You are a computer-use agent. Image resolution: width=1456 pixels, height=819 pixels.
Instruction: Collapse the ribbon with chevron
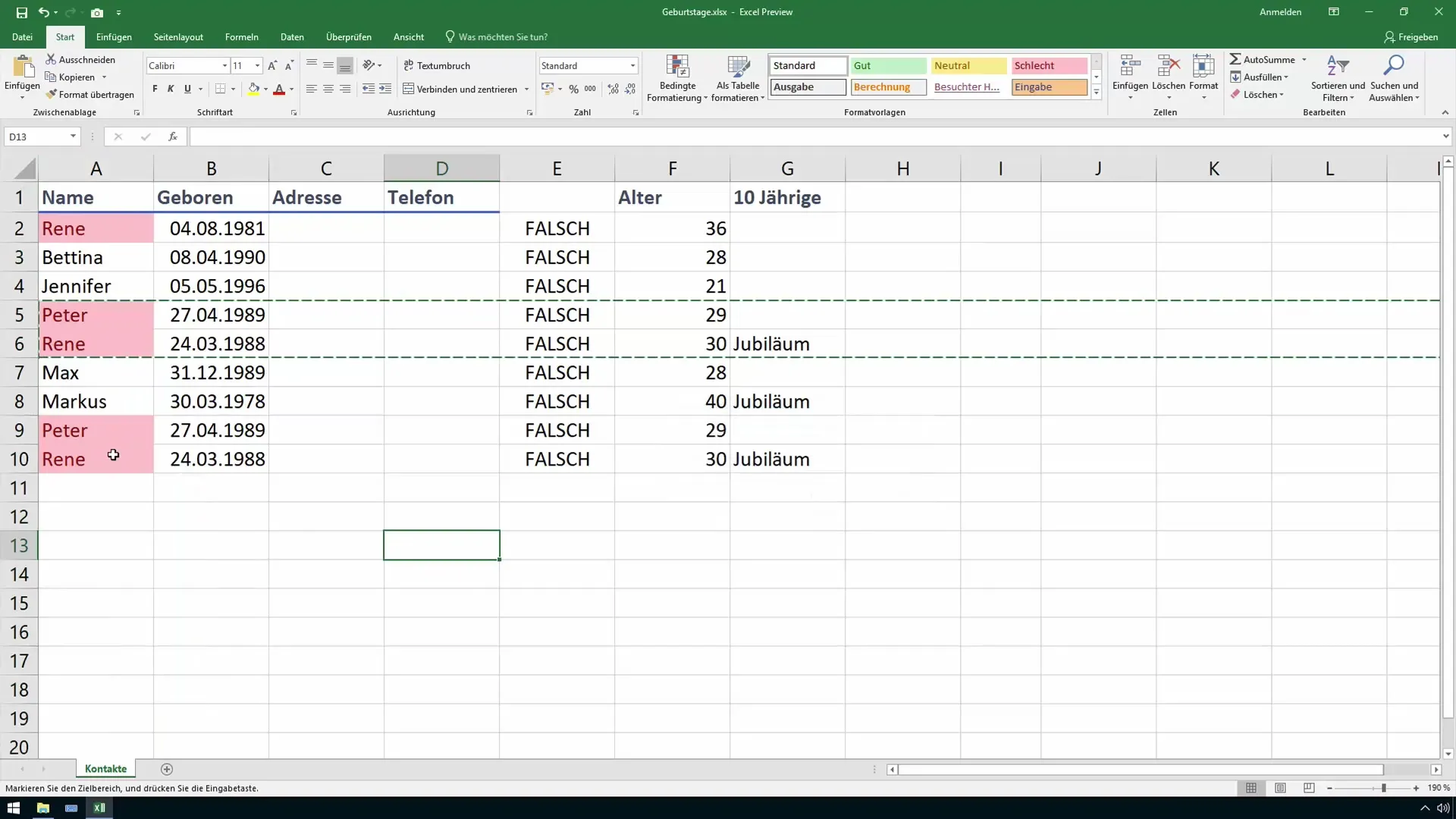click(1445, 112)
